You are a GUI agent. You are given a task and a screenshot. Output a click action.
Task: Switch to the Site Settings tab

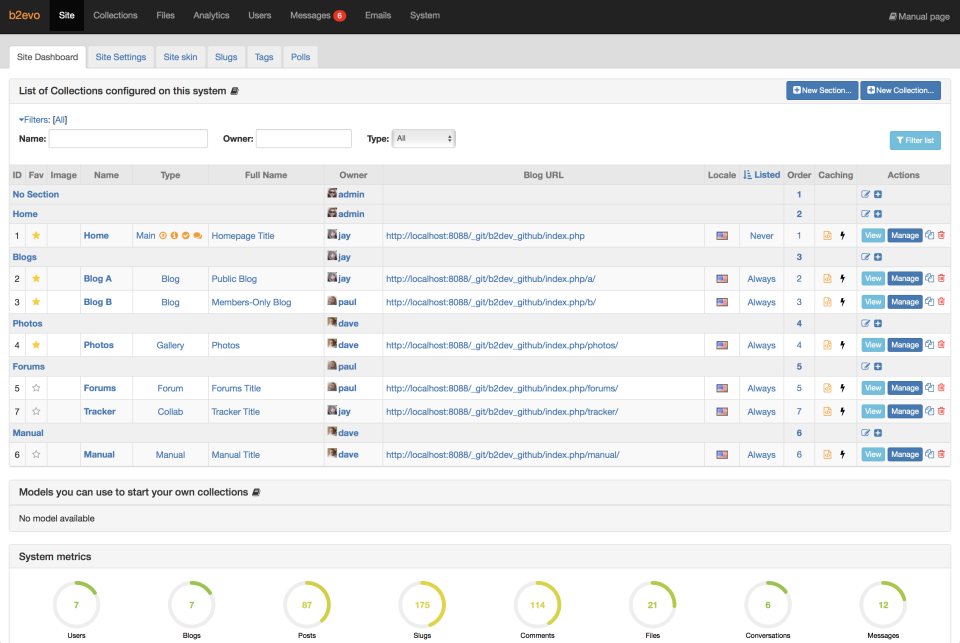(121, 57)
